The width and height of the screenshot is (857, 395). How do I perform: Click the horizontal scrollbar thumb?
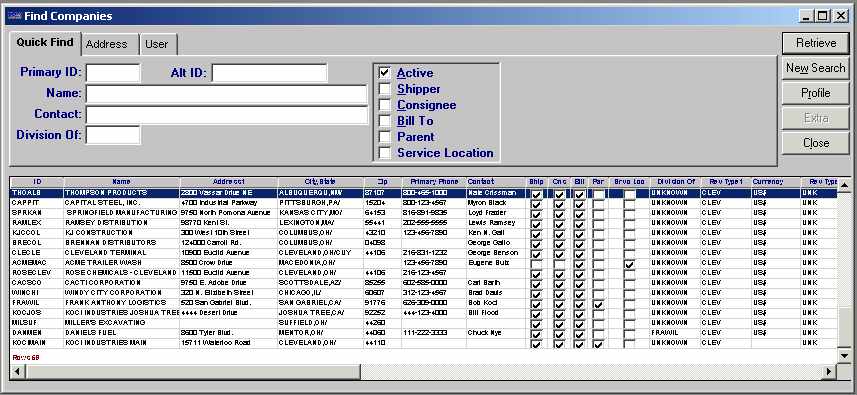pyautogui.click(x=192, y=372)
